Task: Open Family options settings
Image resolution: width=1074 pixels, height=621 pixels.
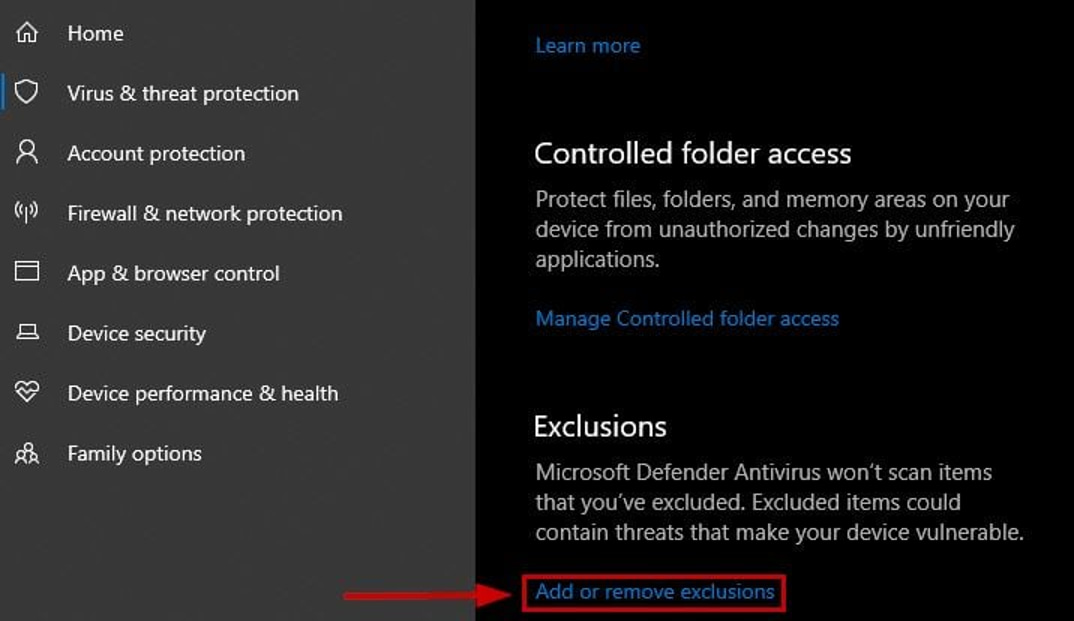Action: pyautogui.click(x=132, y=453)
